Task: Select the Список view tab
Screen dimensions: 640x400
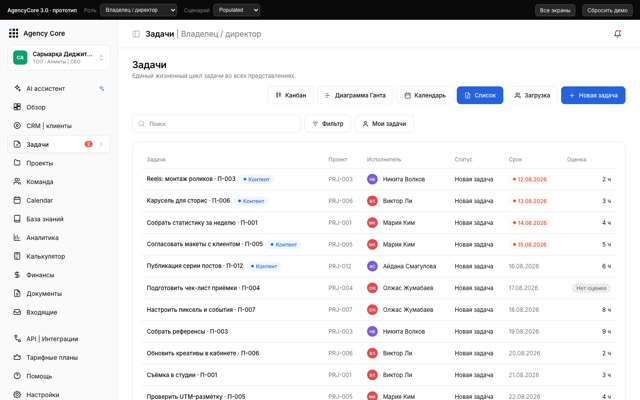Action: (480, 95)
